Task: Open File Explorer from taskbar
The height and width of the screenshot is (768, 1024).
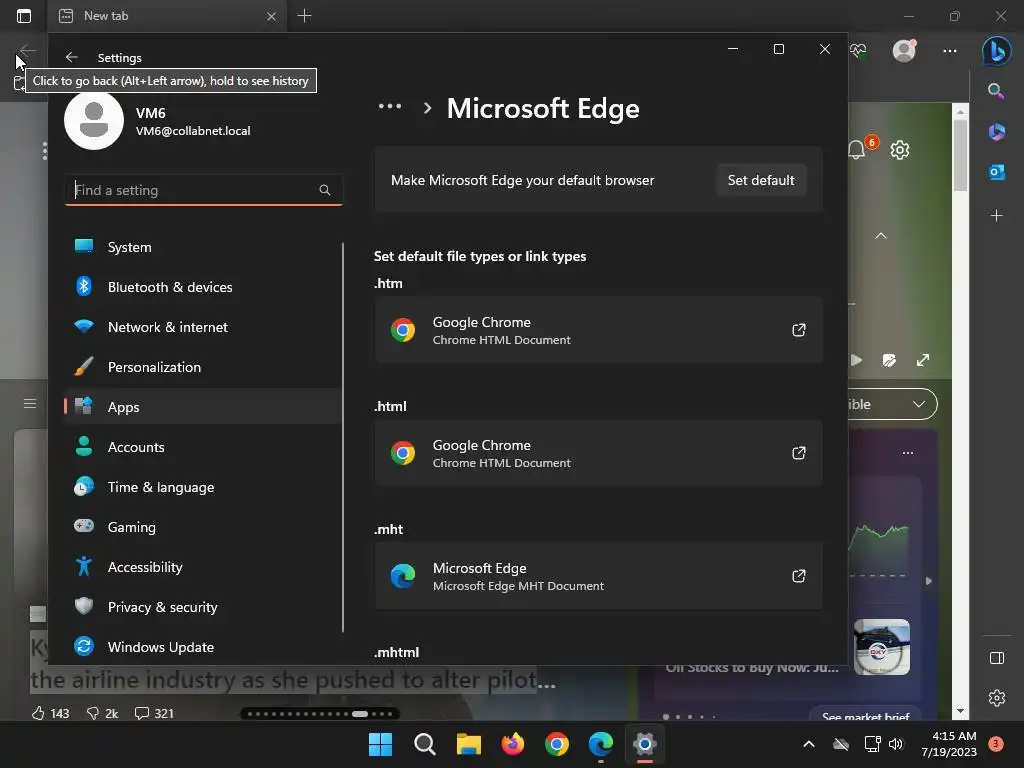Action: pos(468,744)
